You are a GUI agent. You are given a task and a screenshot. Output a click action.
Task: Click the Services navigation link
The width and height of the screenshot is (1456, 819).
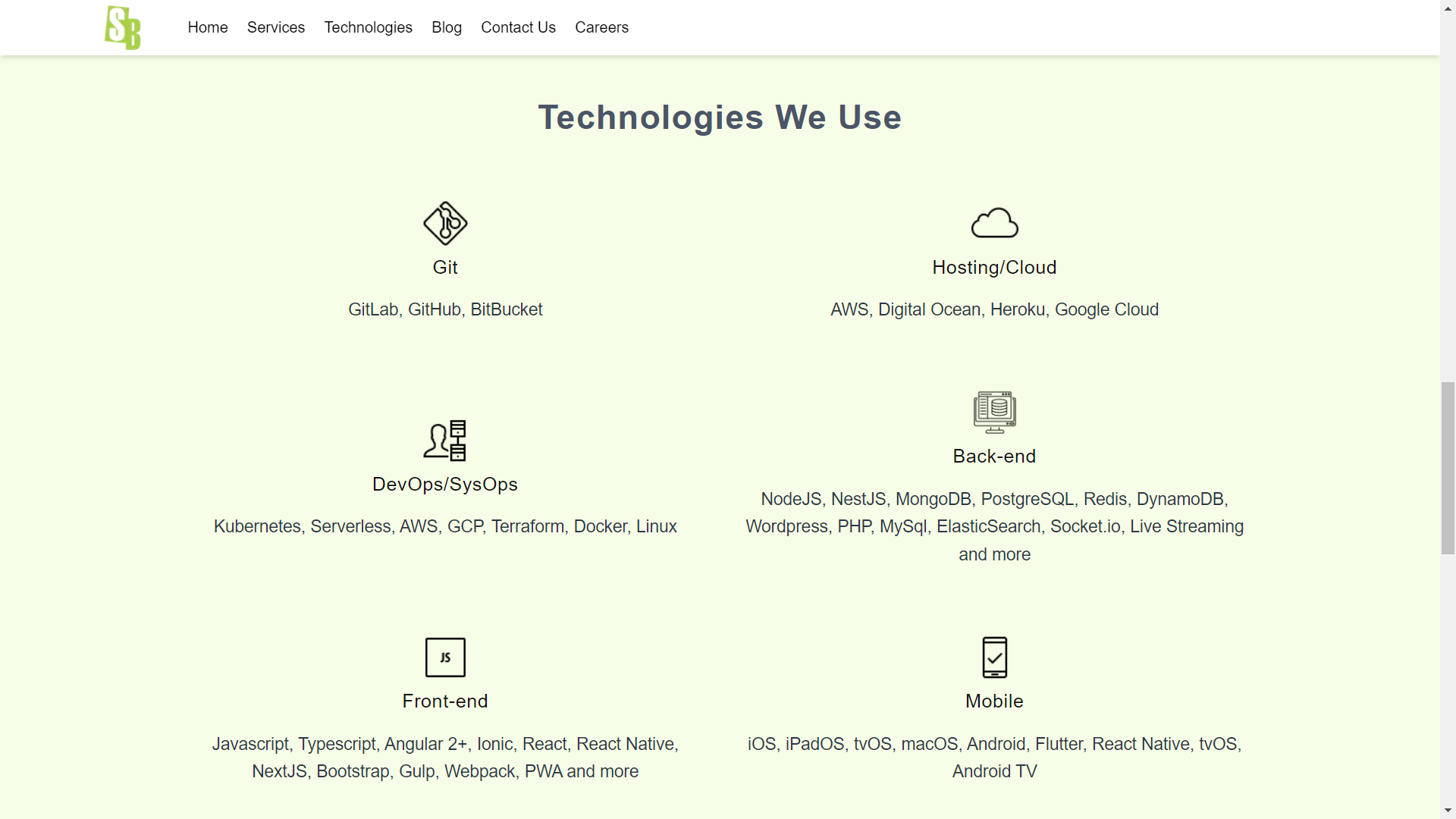click(x=276, y=27)
